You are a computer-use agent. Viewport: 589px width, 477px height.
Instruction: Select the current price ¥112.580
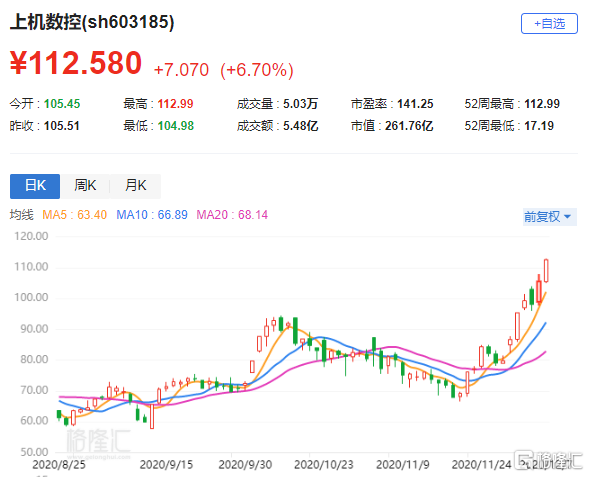coord(76,63)
